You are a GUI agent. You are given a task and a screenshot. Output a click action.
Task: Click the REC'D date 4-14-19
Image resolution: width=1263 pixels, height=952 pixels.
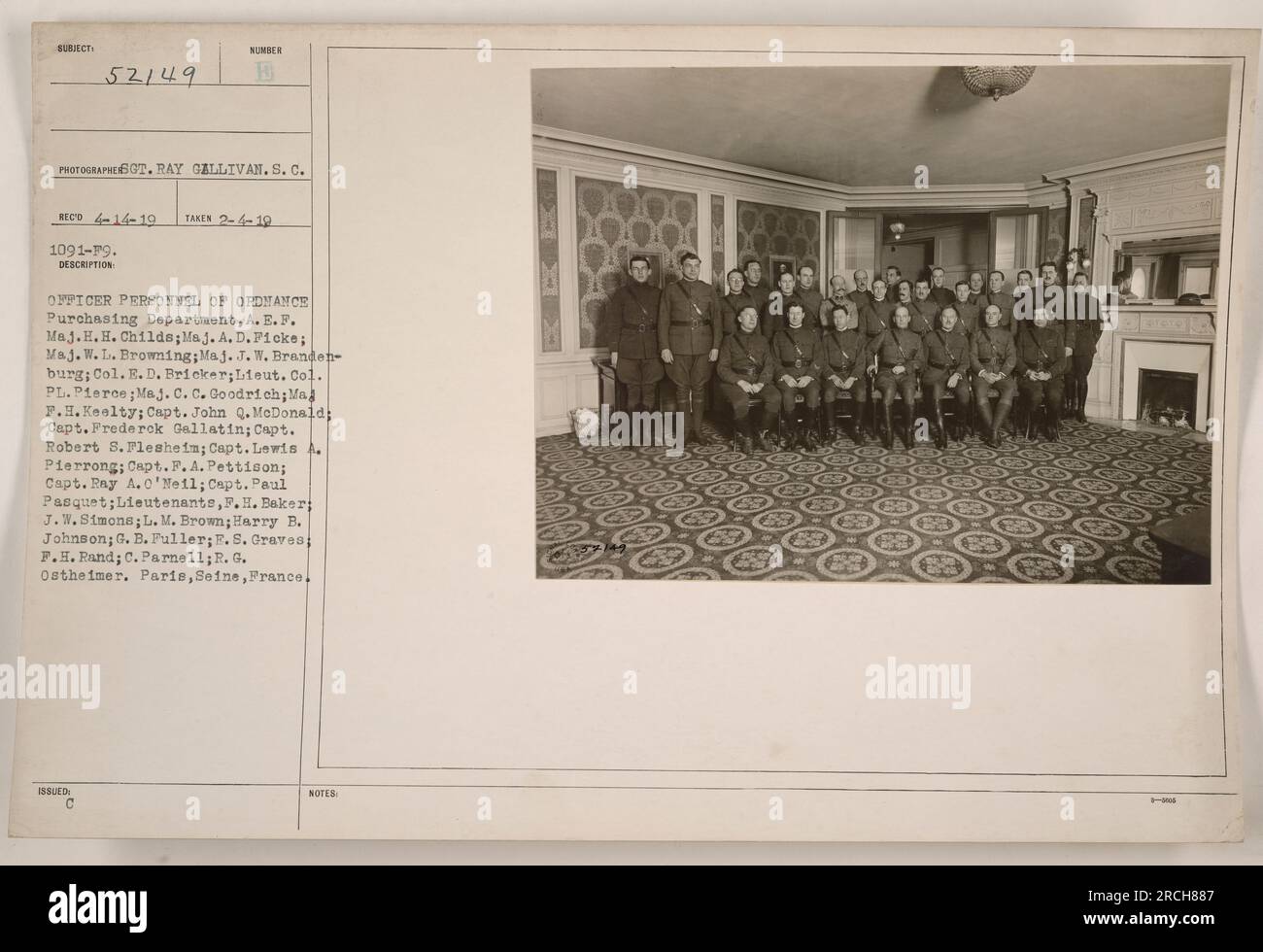(124, 220)
